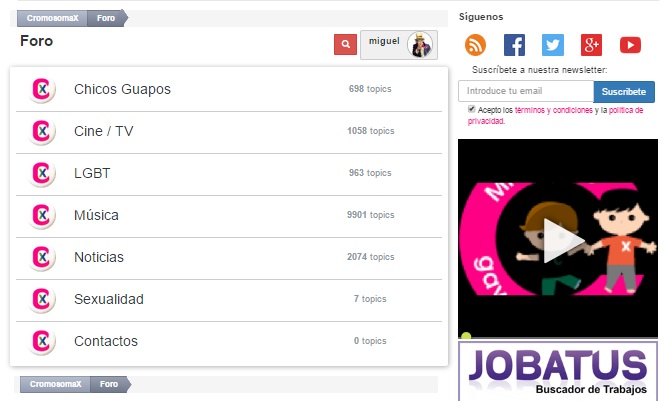Open the RSS feed icon
This screenshot has width=666, height=401.
(x=475, y=45)
